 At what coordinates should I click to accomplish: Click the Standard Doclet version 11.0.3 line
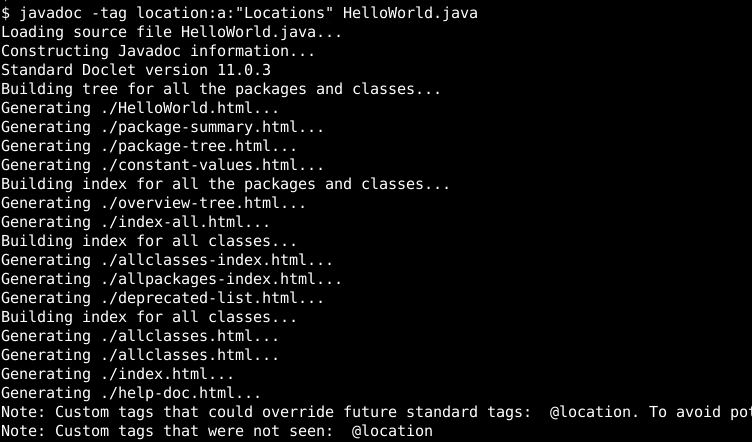136,70
